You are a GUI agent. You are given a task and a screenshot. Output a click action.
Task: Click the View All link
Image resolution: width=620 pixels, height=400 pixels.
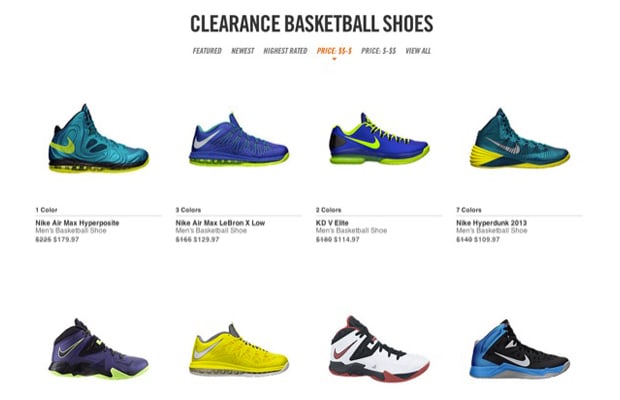(418, 51)
